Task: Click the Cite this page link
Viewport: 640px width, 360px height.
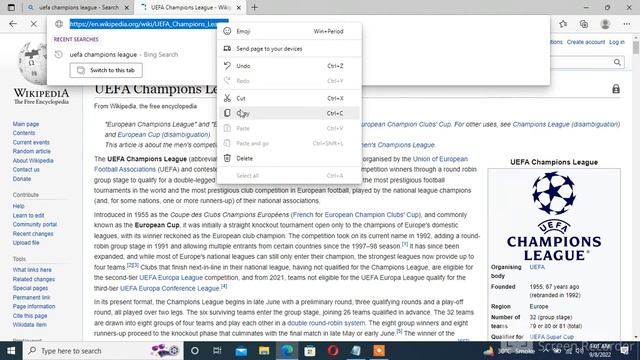Action: 30,316
